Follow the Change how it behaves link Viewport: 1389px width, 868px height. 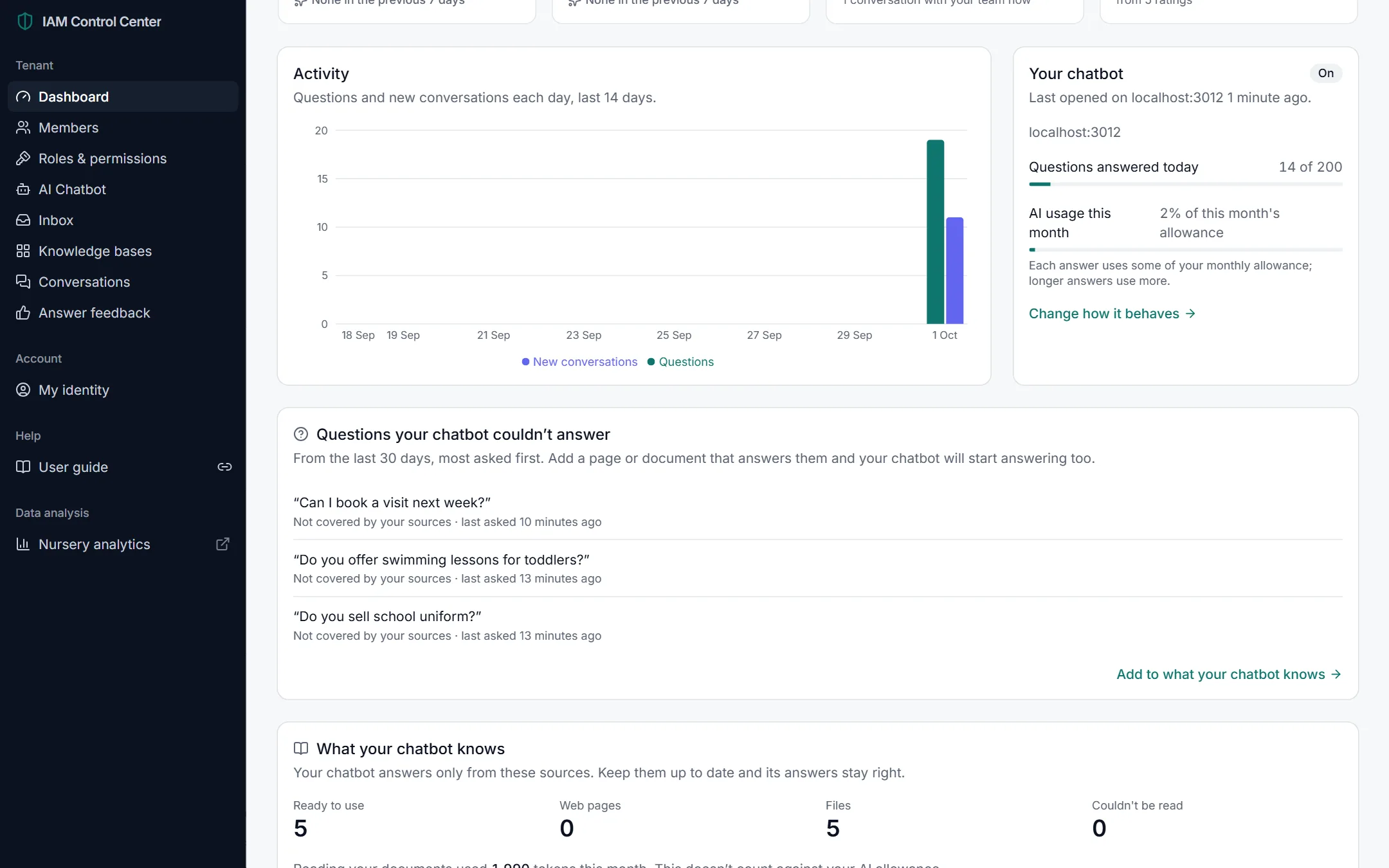[x=1112, y=314]
